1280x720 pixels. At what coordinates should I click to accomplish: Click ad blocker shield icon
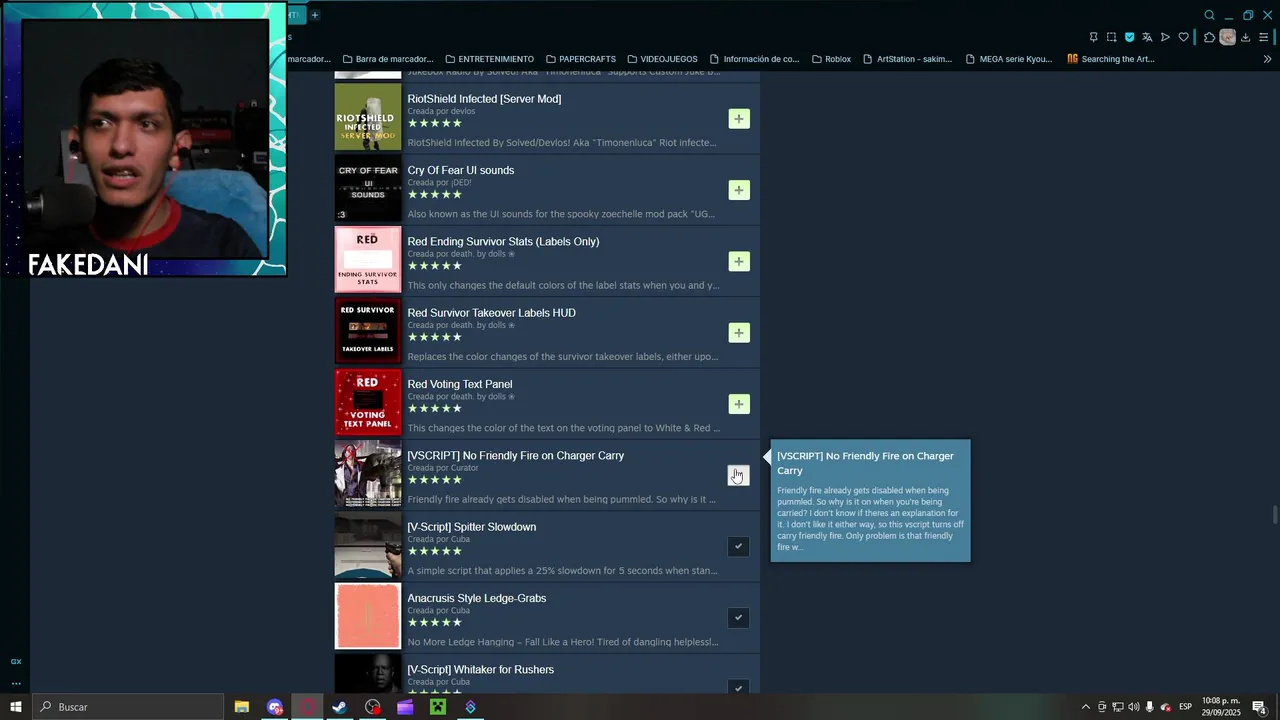click(1129, 37)
